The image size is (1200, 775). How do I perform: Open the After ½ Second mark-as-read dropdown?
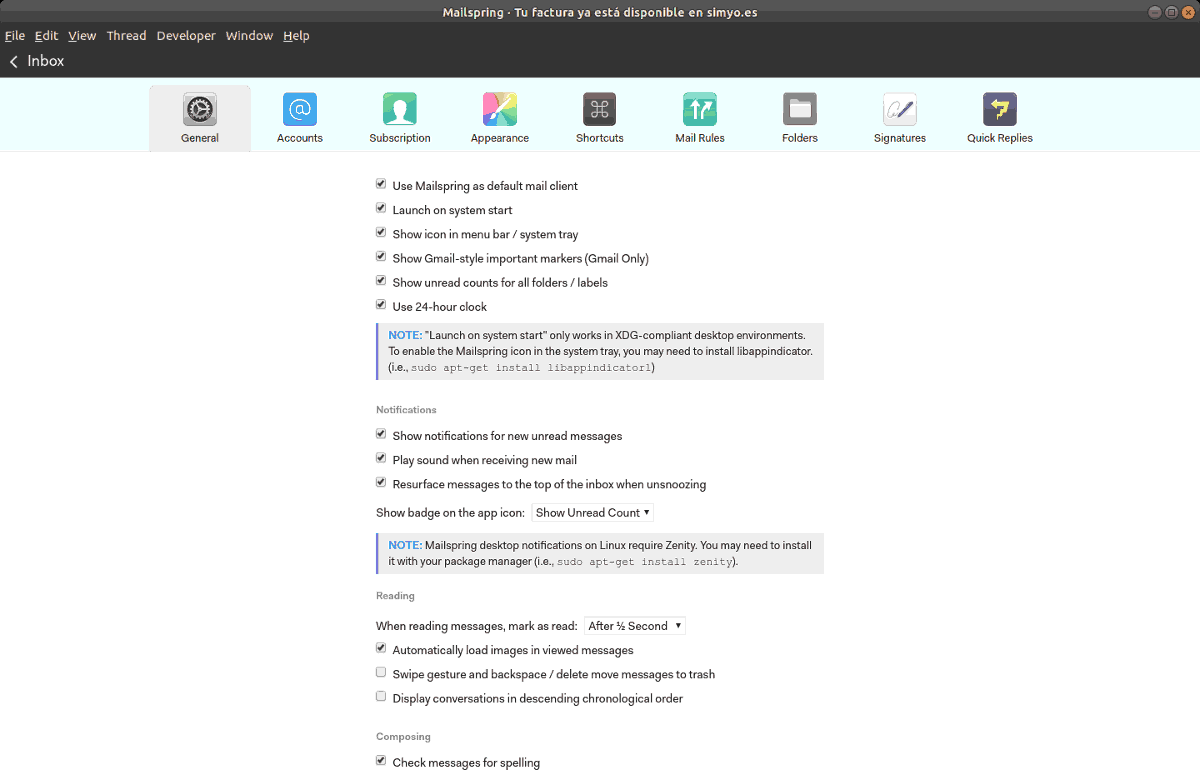[x=635, y=626]
